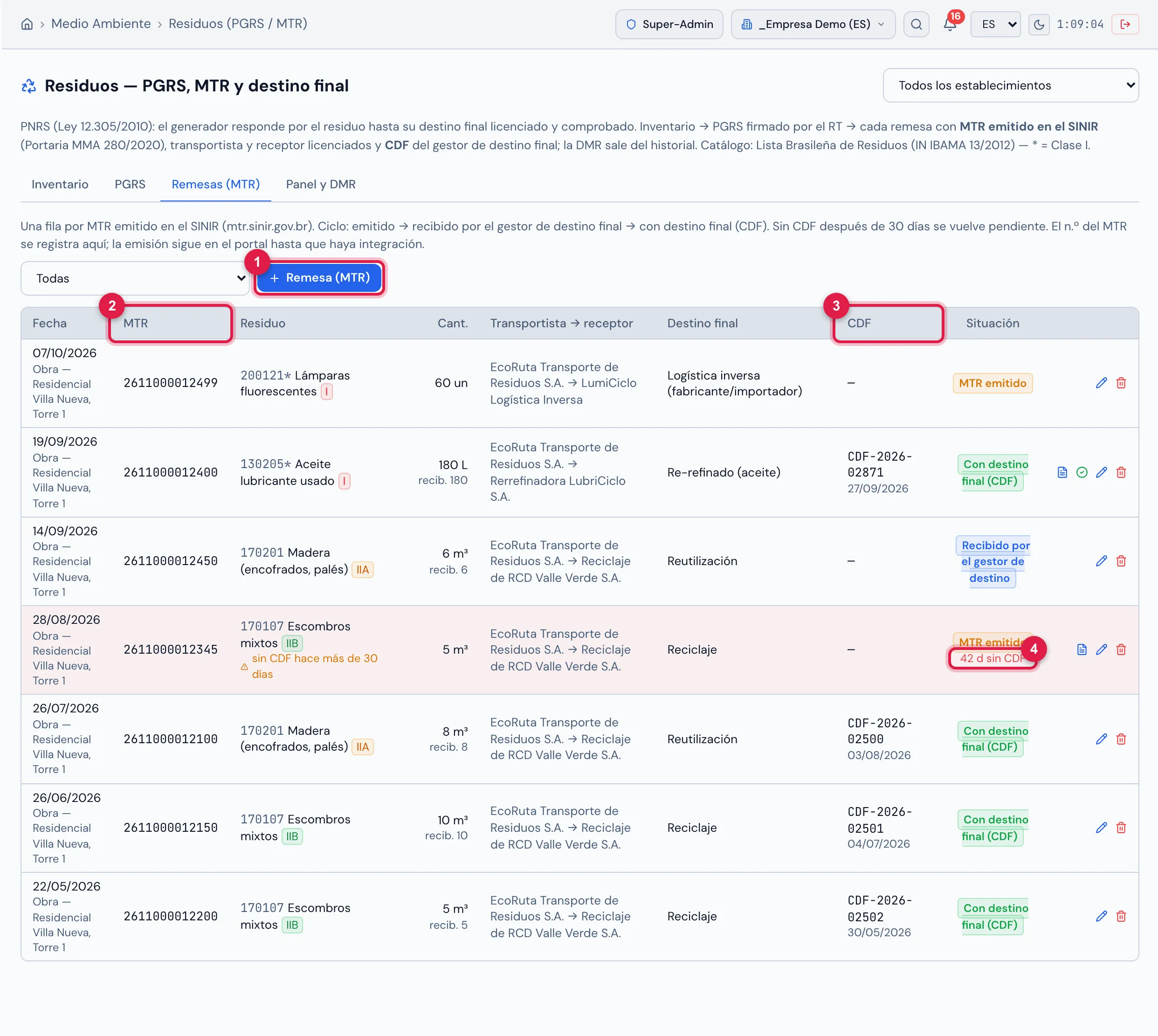Image resolution: width=1158 pixels, height=1036 pixels.
Task: Switch to the Inventario tab
Action: [x=60, y=185]
